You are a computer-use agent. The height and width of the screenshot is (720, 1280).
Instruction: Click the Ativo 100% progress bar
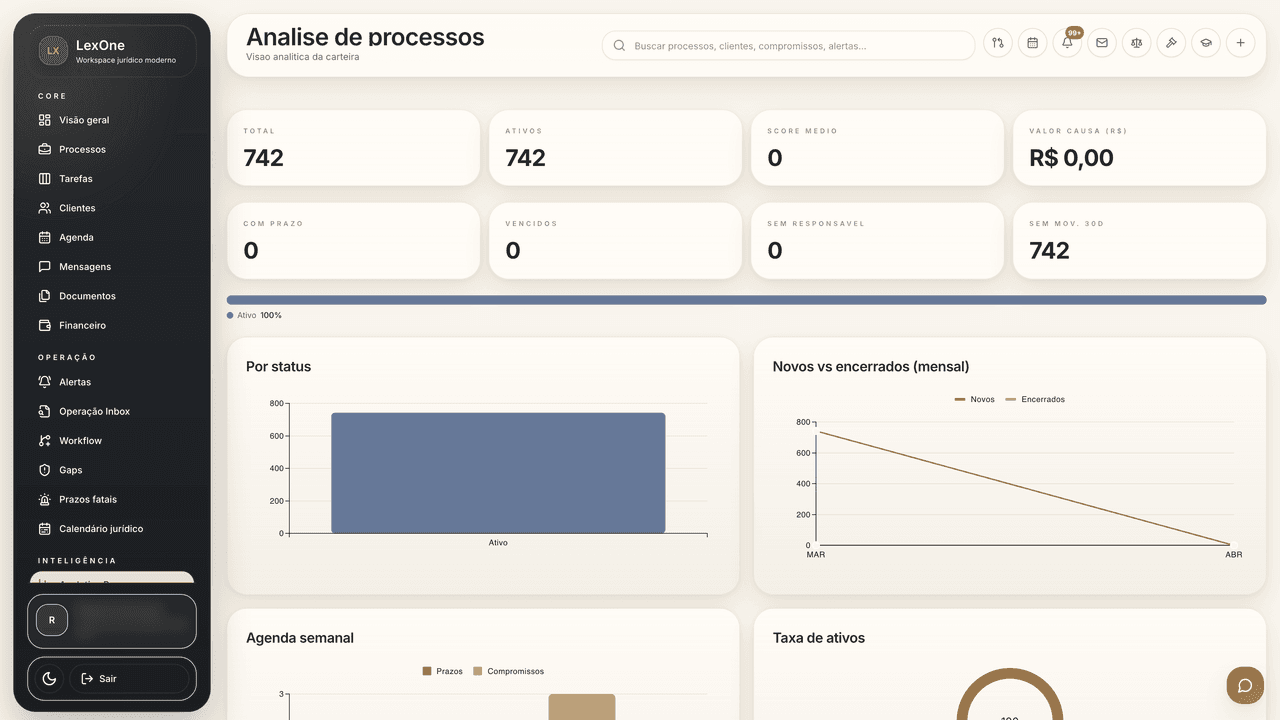point(746,299)
